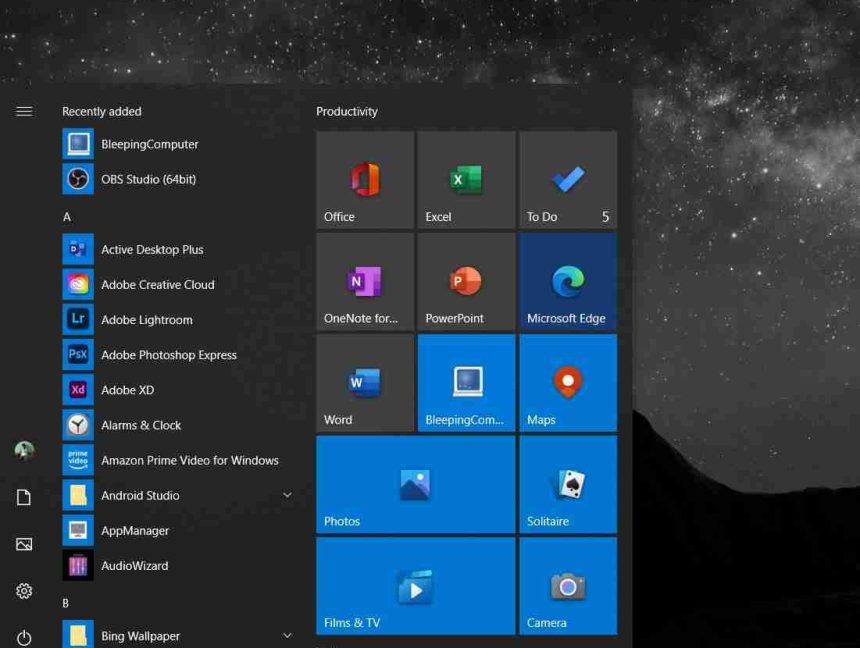Screen dimensions: 860x648
Task: Open the Maps tile
Action: pyautogui.click(x=568, y=382)
